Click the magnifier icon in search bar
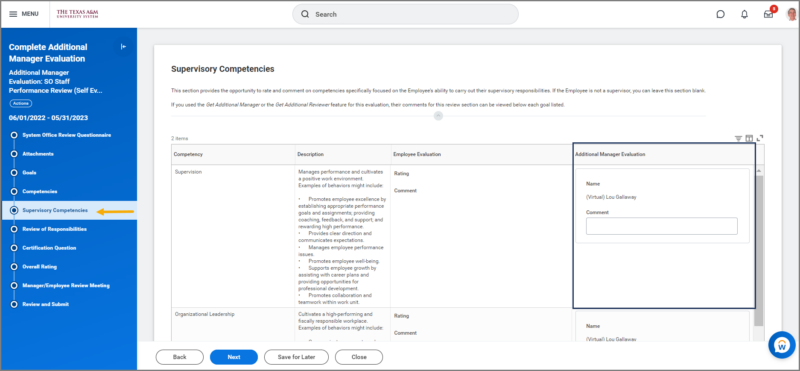 (305, 14)
